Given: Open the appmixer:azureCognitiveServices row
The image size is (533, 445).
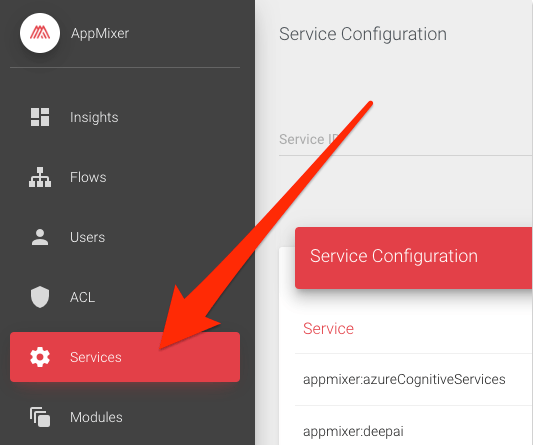Looking at the screenshot, I should (x=413, y=379).
